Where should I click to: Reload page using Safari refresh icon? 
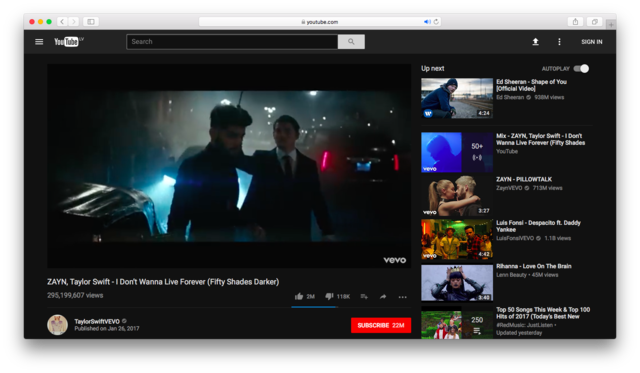(x=436, y=22)
